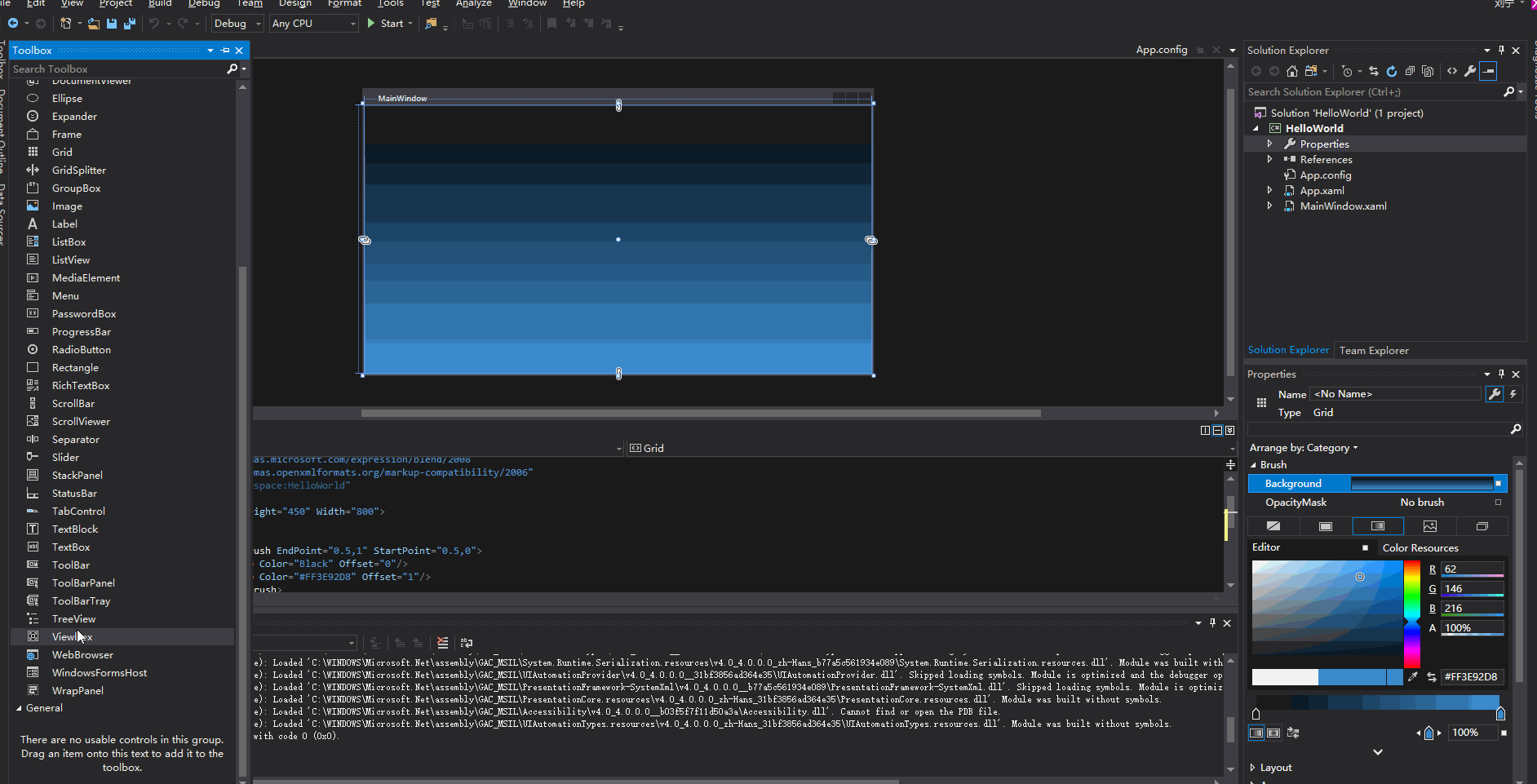Click the hue spectrum slider bar
Viewport: 1537px width, 784px height.
pyautogui.click(x=1411, y=613)
